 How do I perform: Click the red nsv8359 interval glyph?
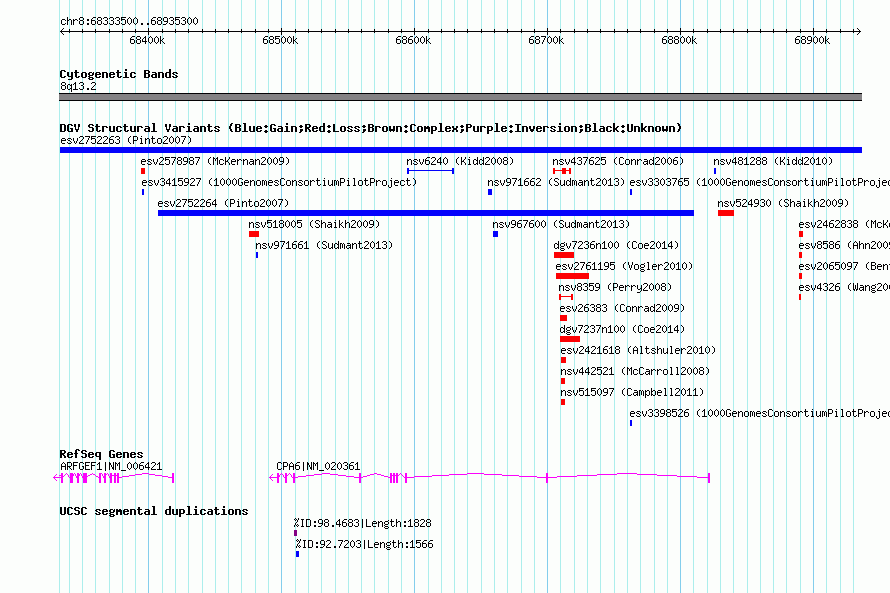point(566,297)
